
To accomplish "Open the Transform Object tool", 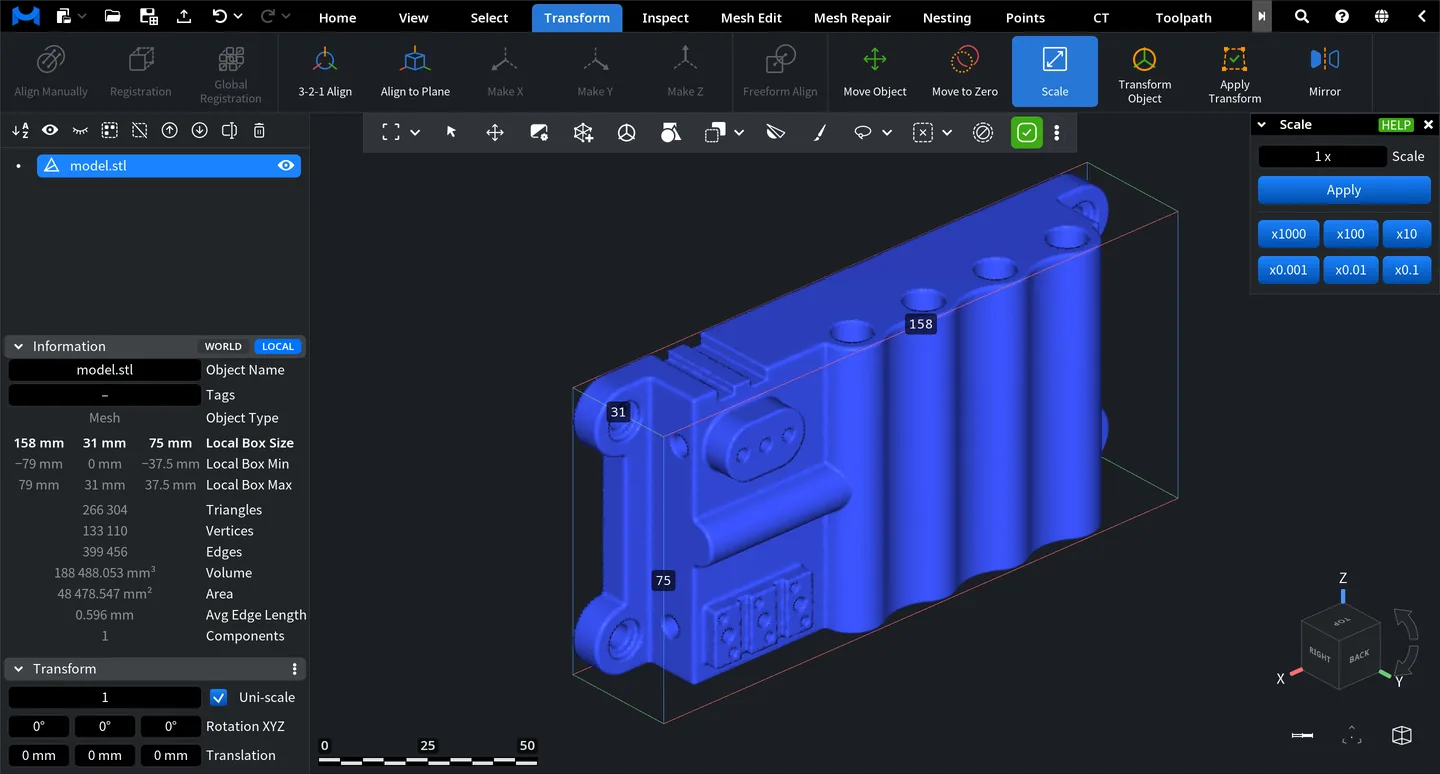I will 1145,72.
